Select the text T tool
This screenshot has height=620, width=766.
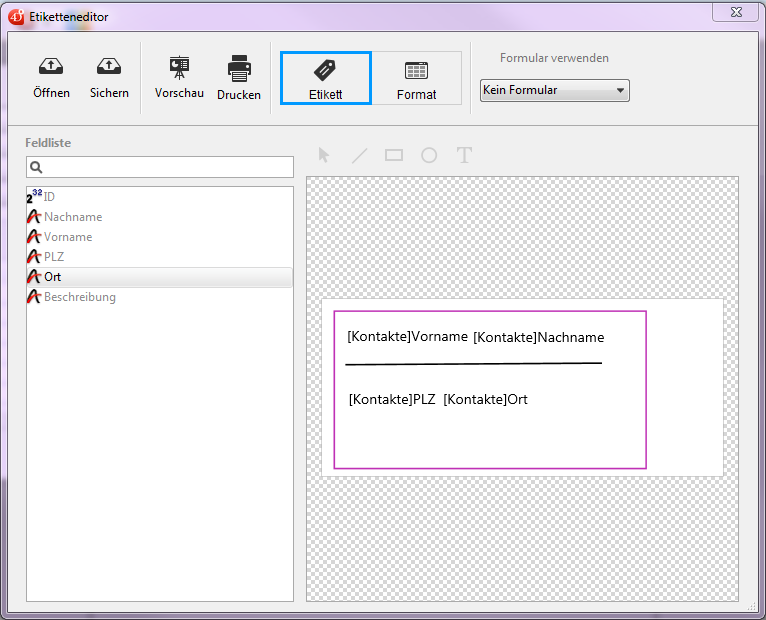coord(464,155)
